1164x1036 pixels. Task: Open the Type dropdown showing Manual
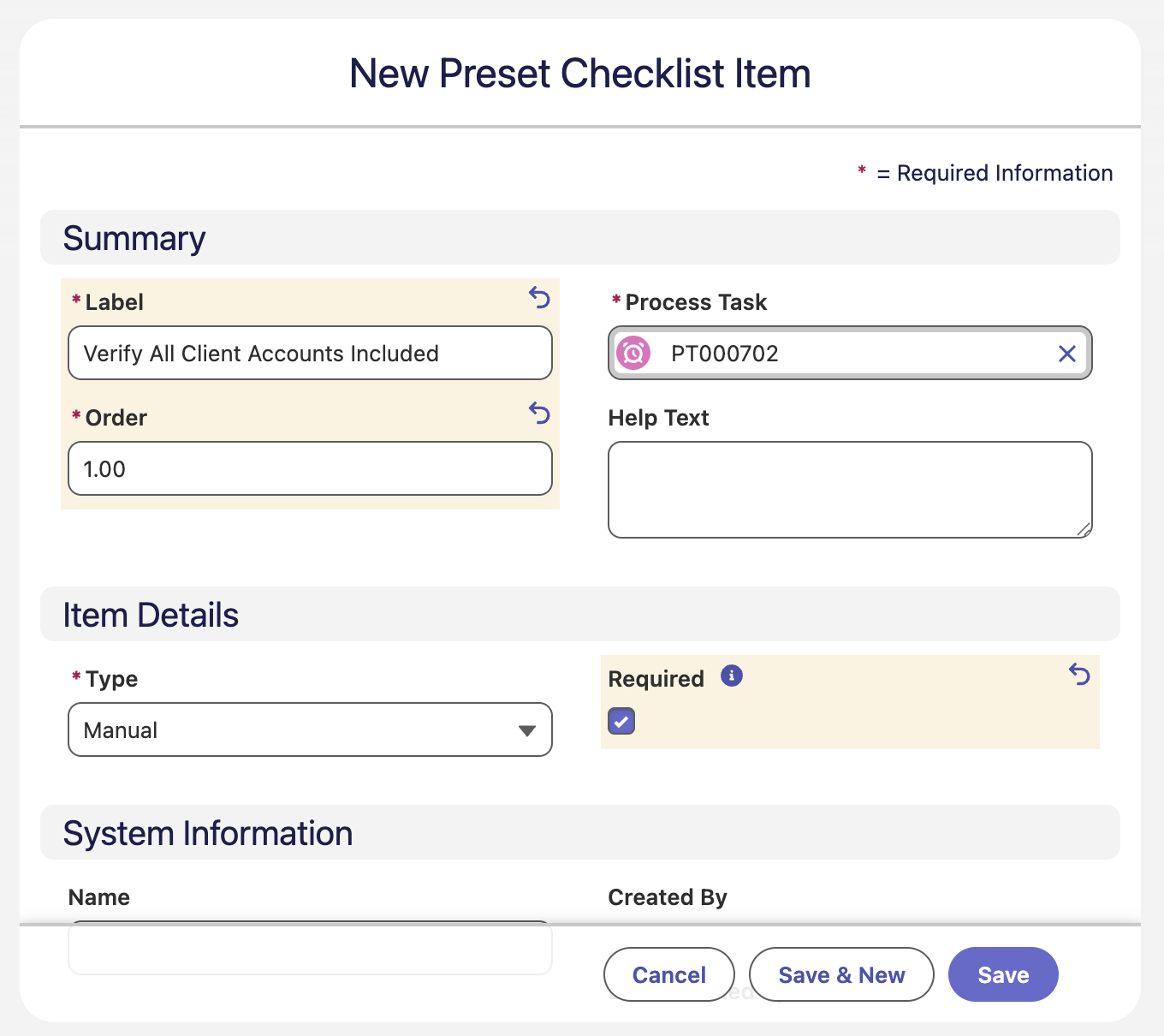coord(310,729)
